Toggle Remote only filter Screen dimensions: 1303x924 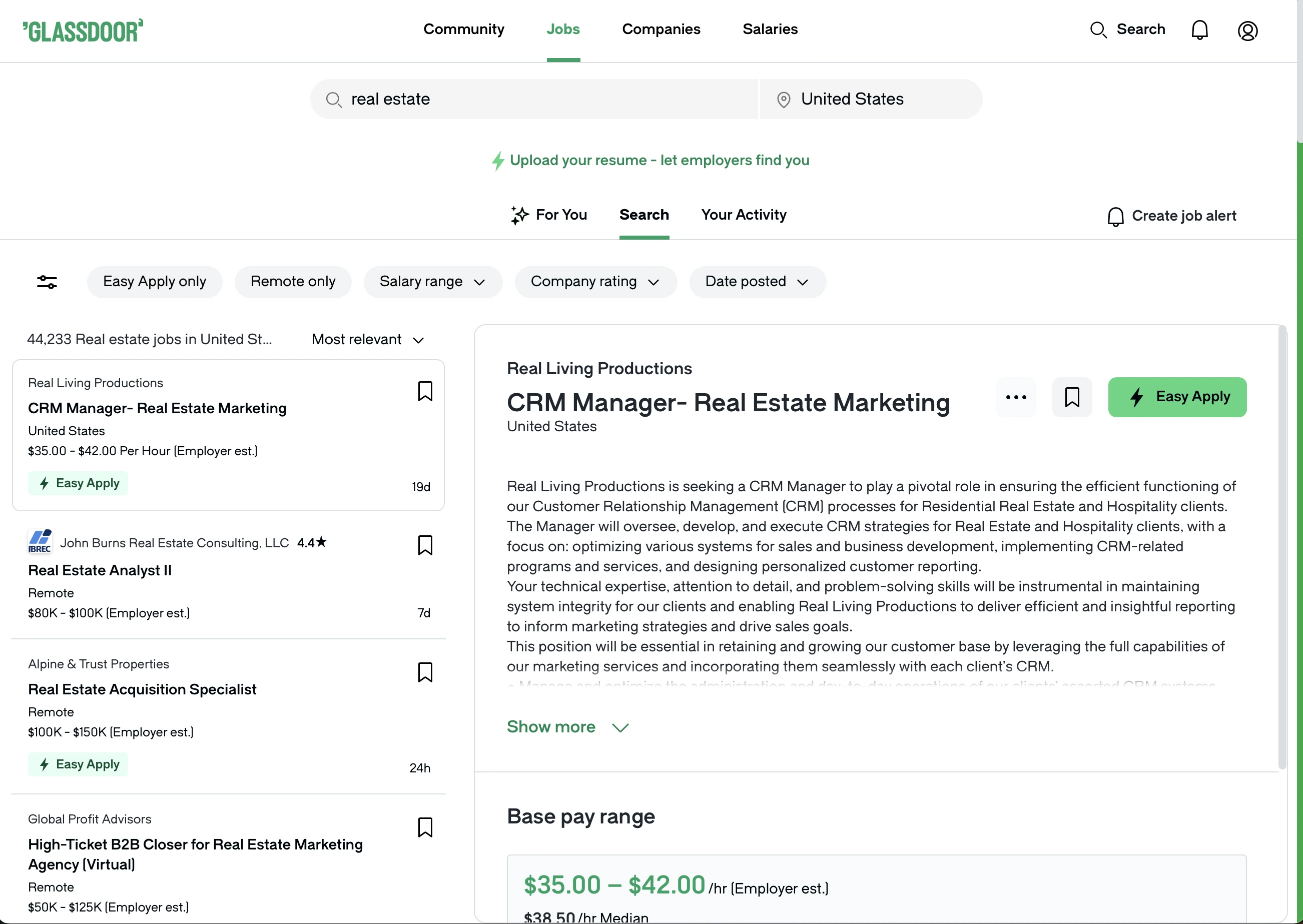(292, 282)
